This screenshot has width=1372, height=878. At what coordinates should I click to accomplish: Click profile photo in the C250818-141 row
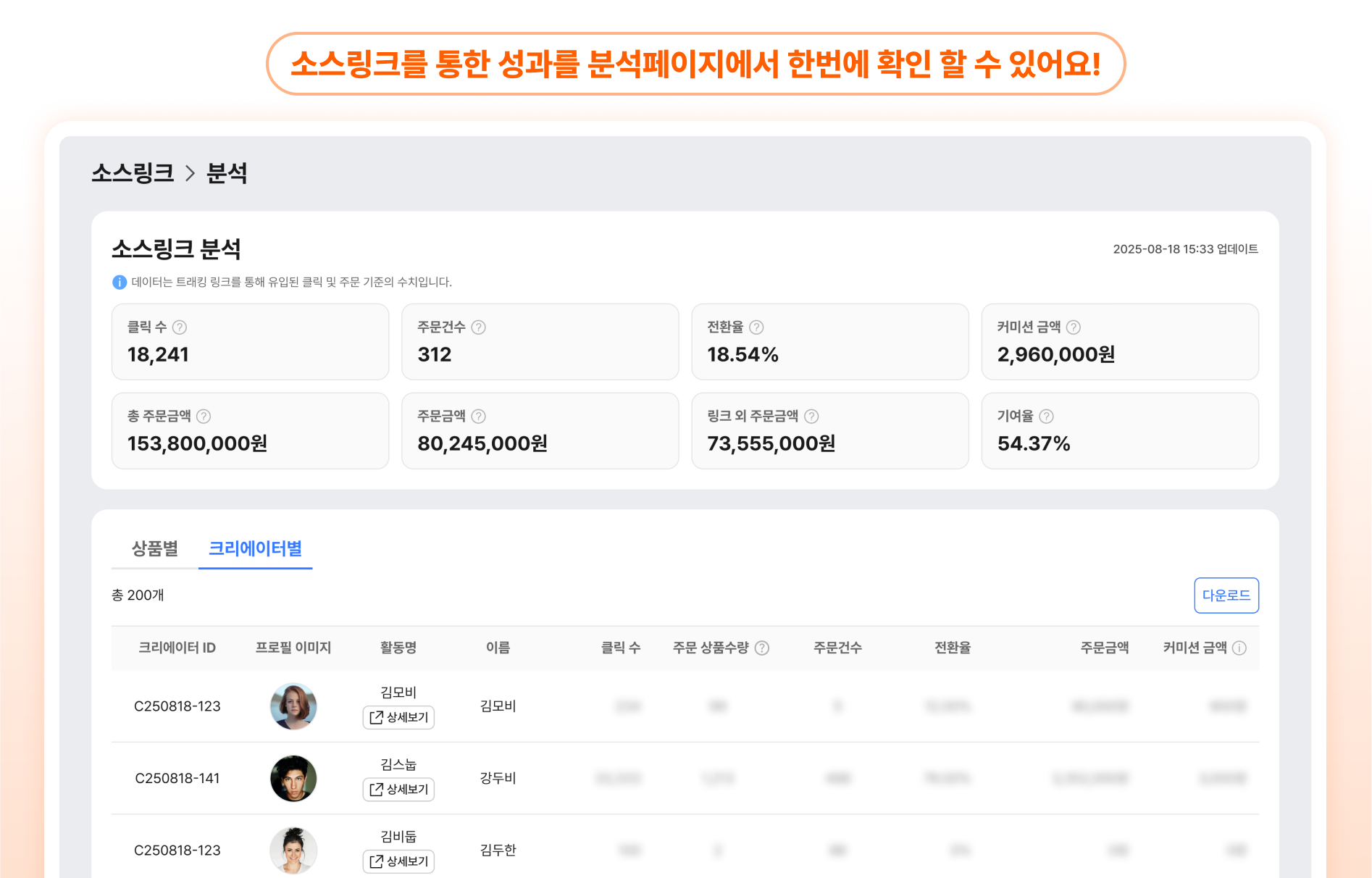click(x=293, y=778)
